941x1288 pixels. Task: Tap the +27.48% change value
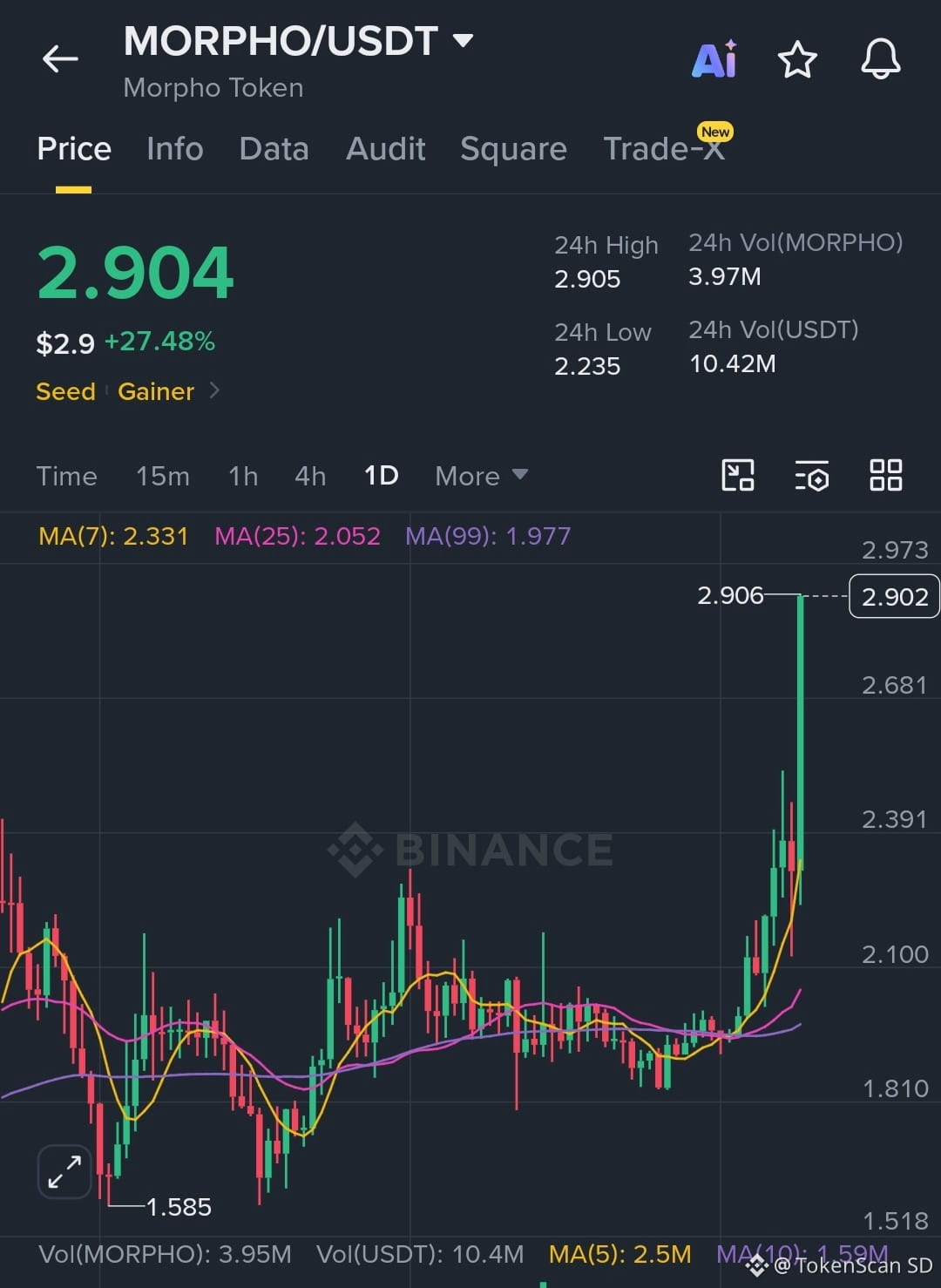pyautogui.click(x=159, y=341)
